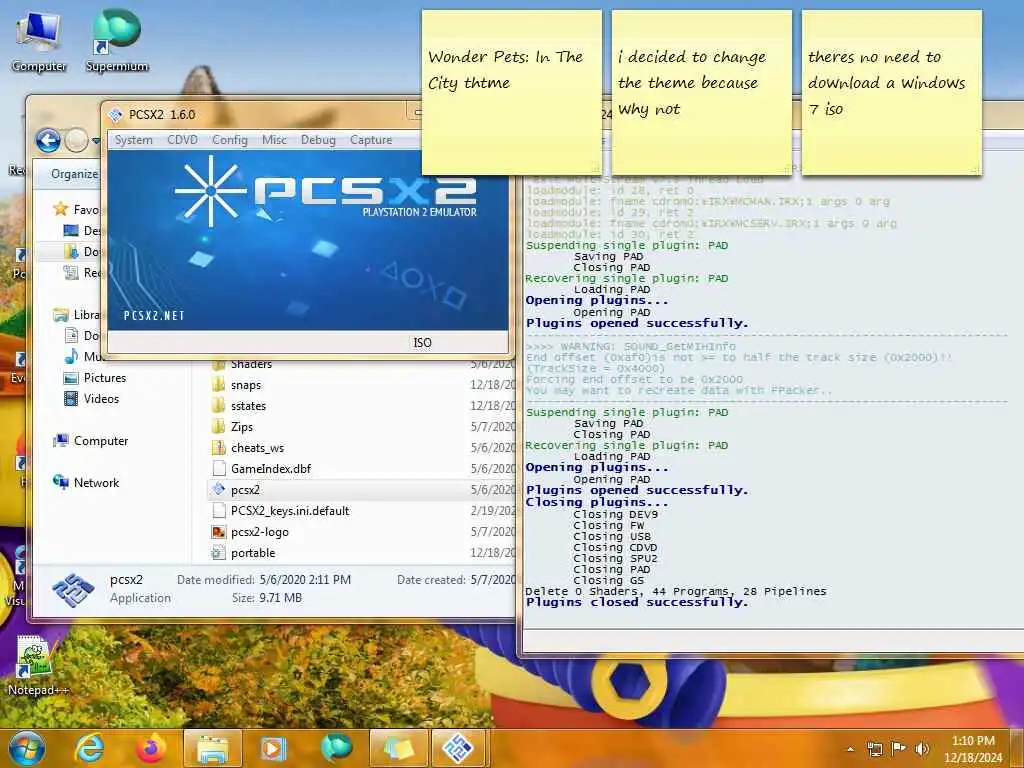
Task: Select the sstates folder
Action: (x=239, y=406)
